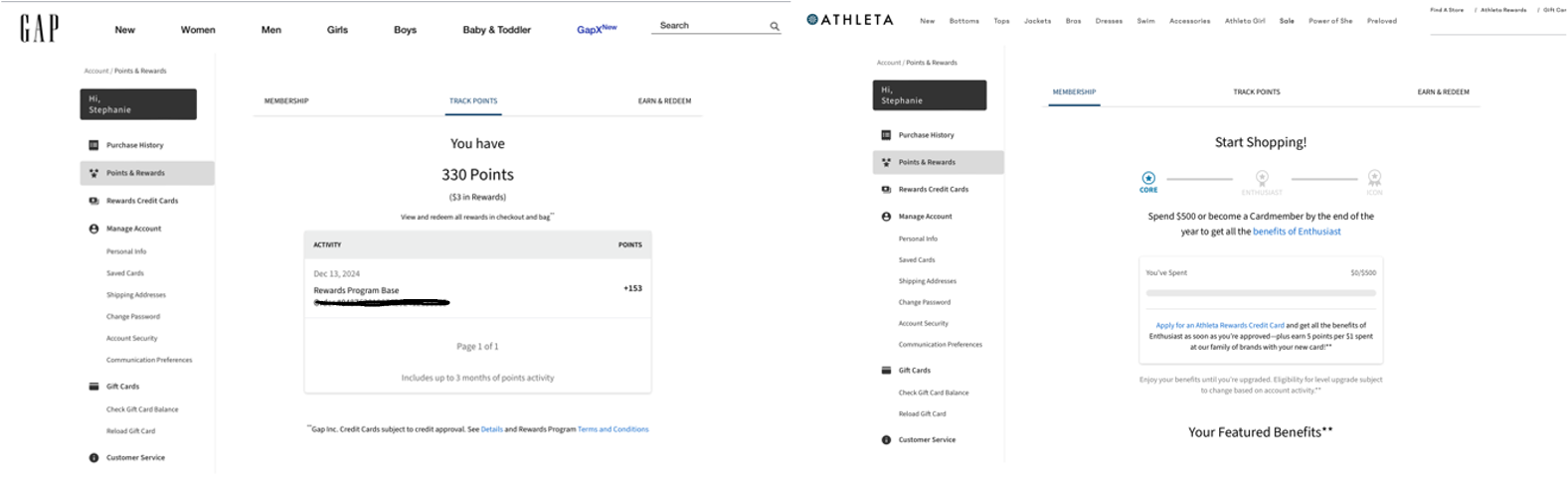The width and height of the screenshot is (1568, 480).
Task: Open Gap Check Gift Card Balance
Action: click(x=142, y=409)
